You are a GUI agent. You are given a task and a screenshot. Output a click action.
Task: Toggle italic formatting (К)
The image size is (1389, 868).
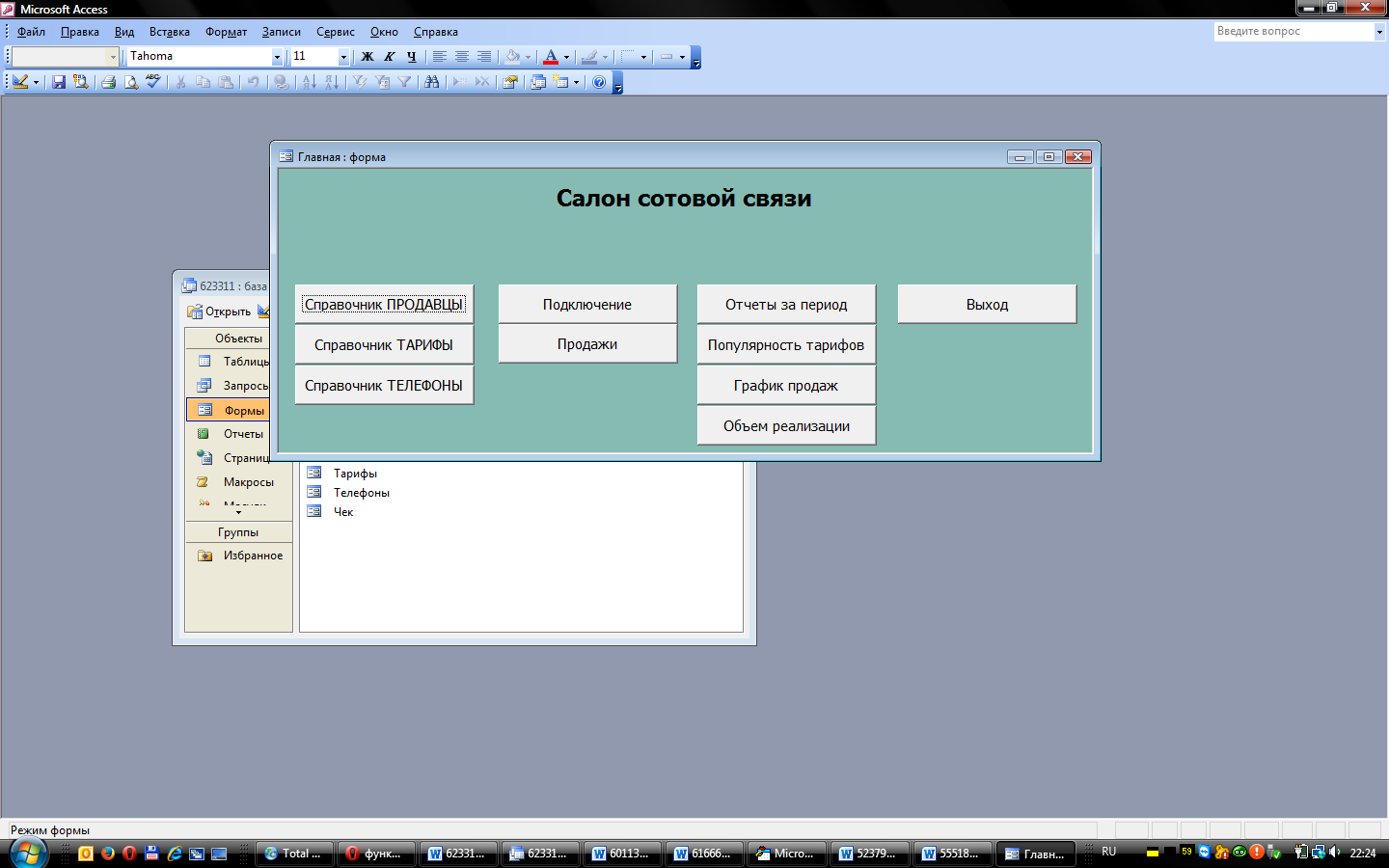390,57
